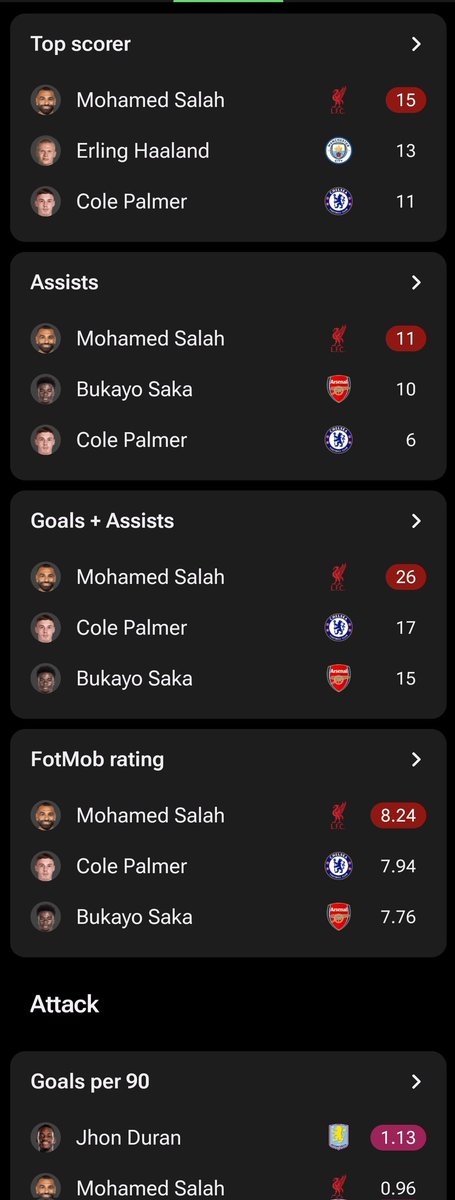Tap Arsenal crest next to Saka in Assists
The image size is (455, 1200).
pyautogui.click(x=339, y=389)
